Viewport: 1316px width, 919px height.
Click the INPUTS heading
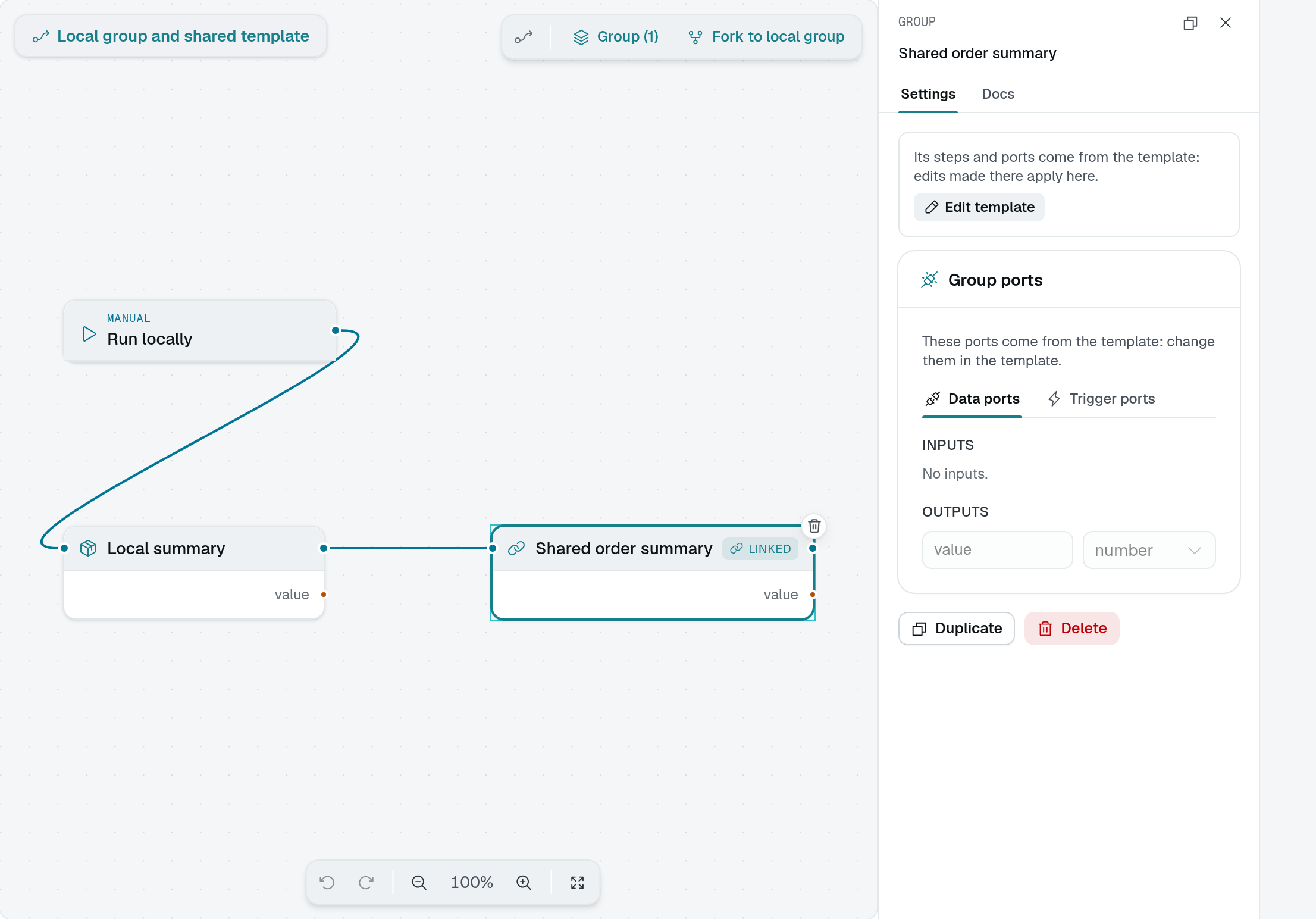948,445
